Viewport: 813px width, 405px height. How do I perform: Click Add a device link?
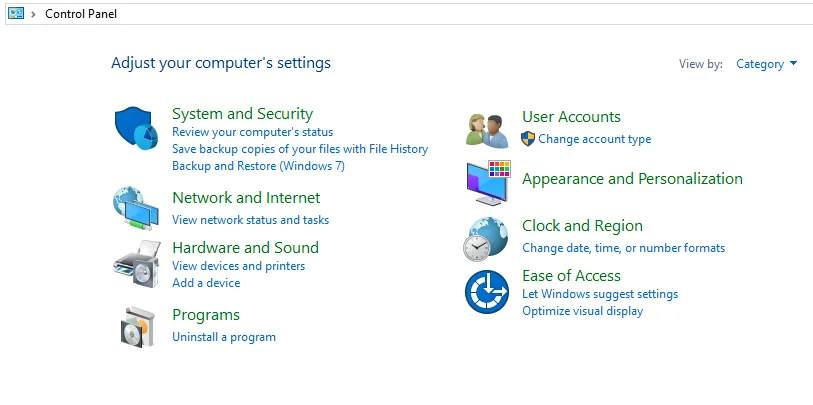(x=206, y=283)
